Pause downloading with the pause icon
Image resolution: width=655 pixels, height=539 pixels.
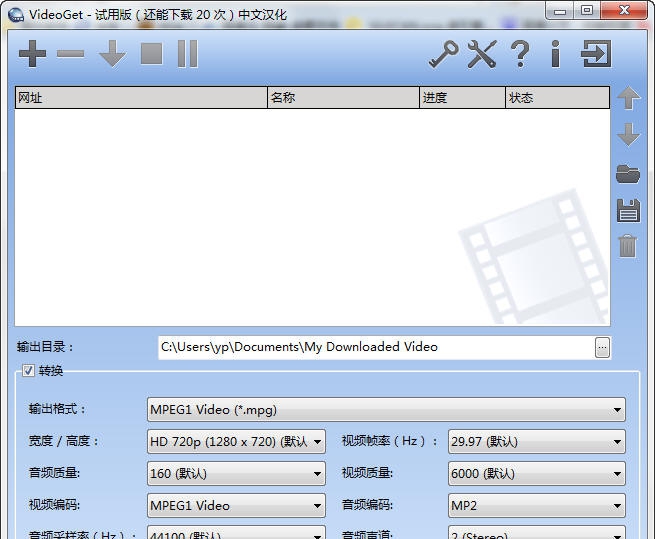(187, 53)
